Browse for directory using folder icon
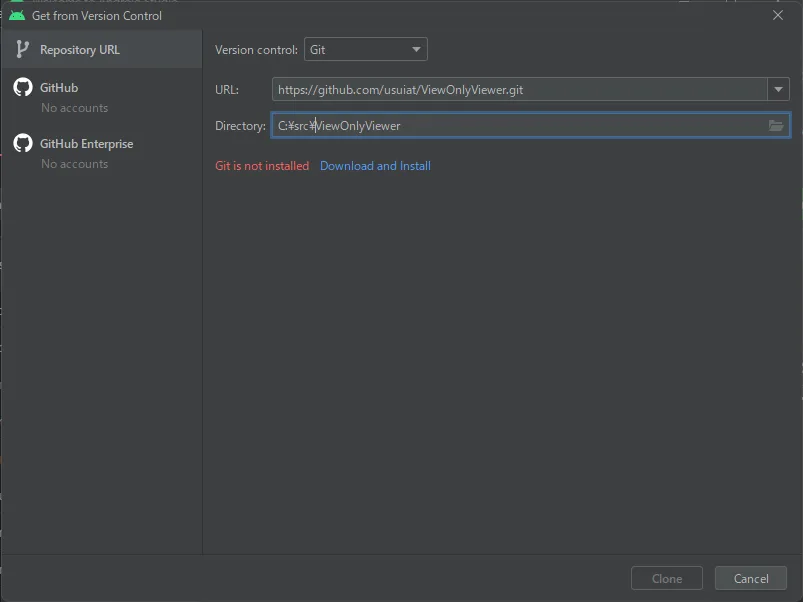 [776, 125]
